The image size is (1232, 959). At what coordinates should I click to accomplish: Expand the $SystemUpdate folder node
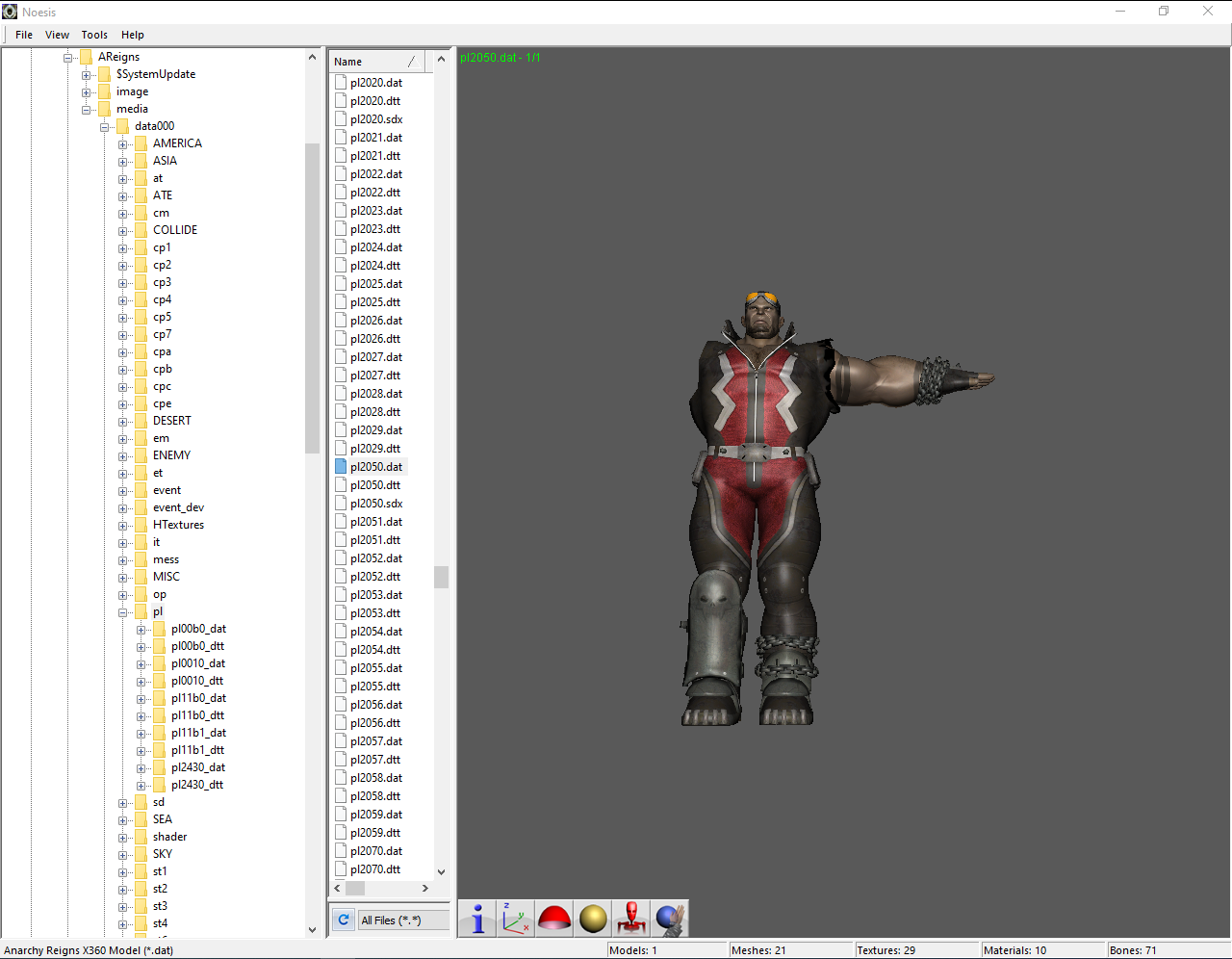click(x=87, y=75)
